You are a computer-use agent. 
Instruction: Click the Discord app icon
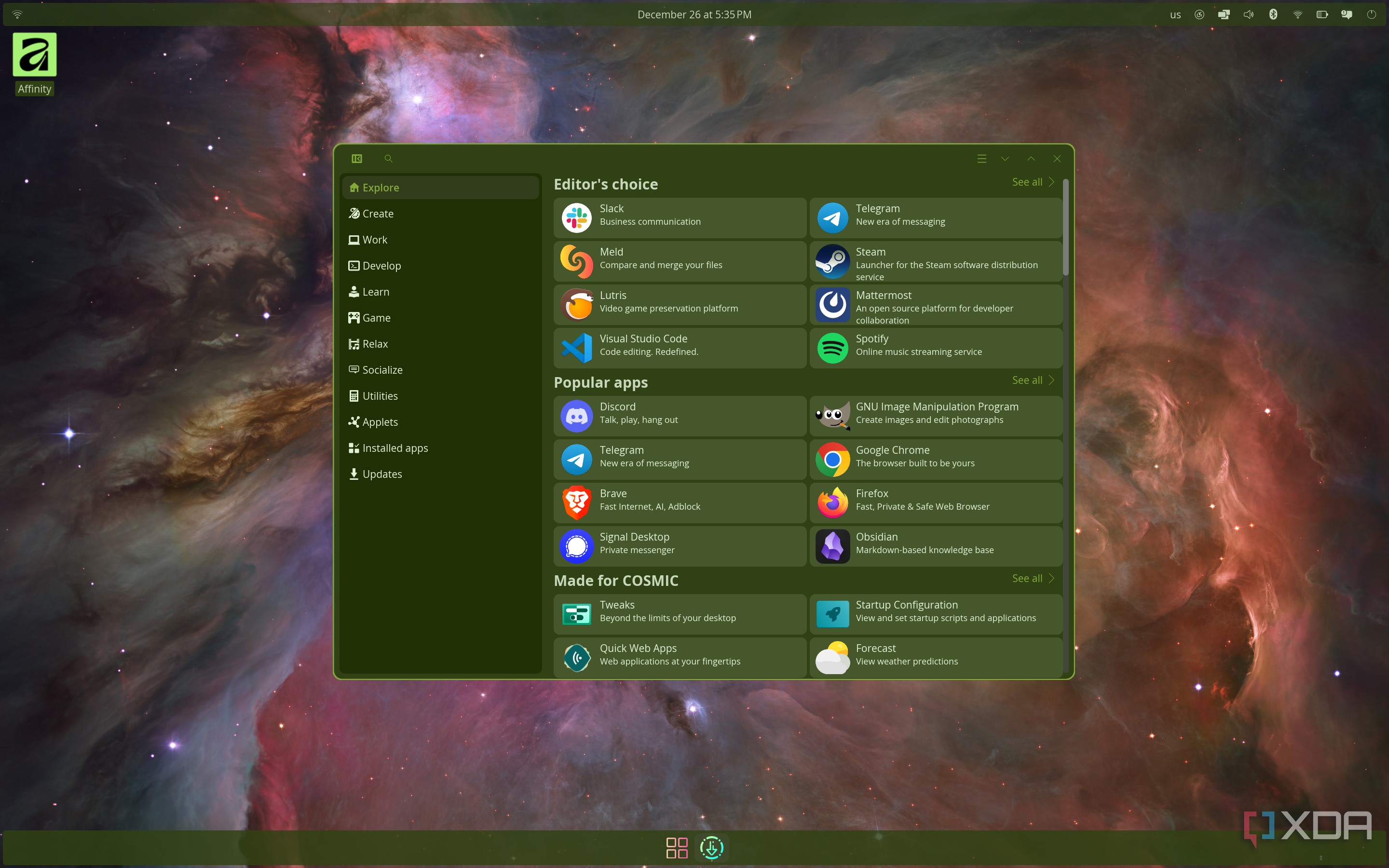pos(576,416)
